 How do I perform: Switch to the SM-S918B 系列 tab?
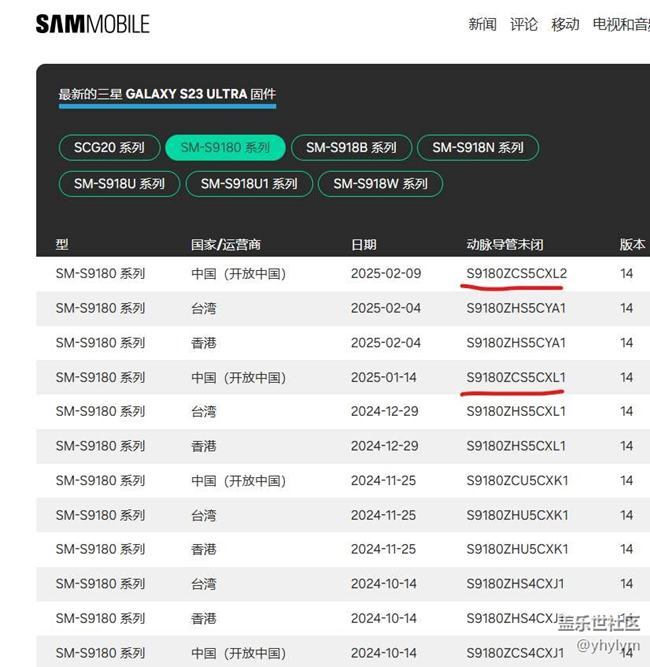point(351,148)
